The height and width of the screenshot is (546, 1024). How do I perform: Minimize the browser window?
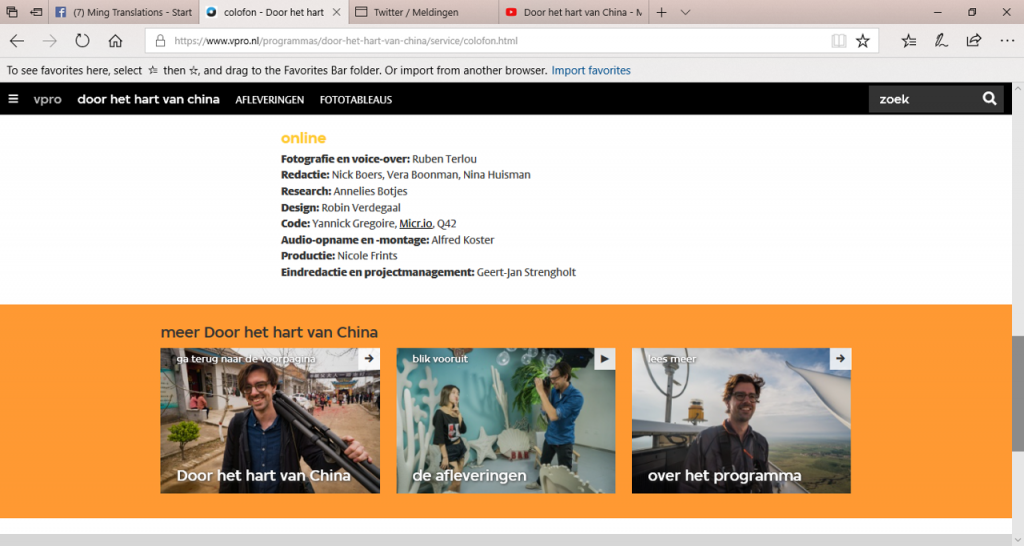pyautogui.click(x=937, y=12)
